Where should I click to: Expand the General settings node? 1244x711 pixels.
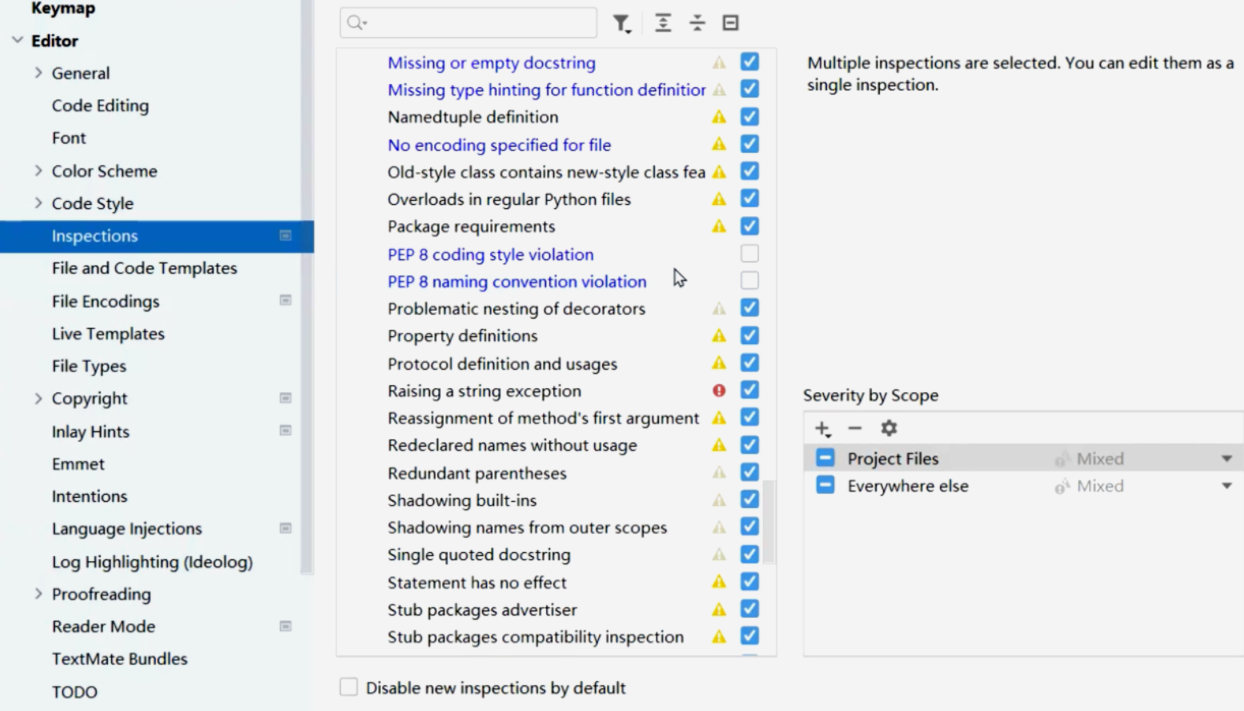coord(39,73)
